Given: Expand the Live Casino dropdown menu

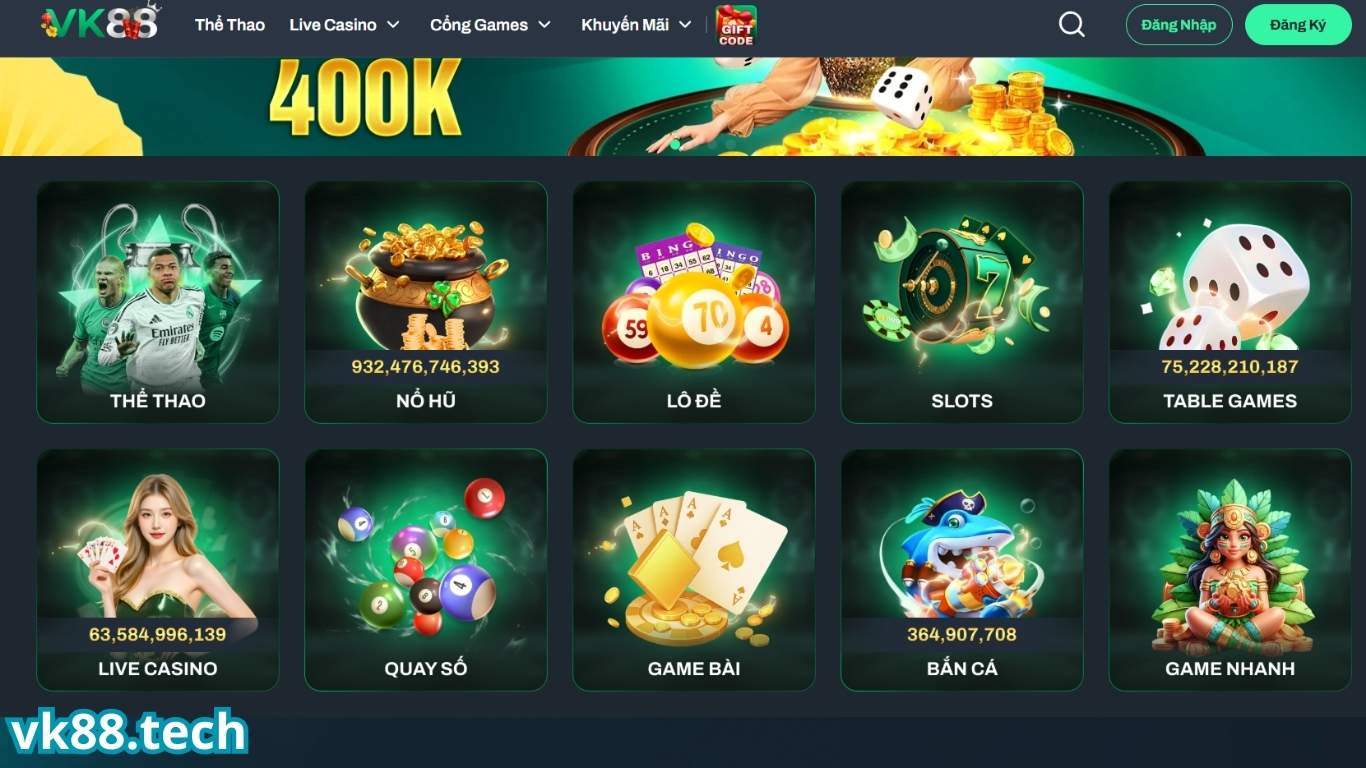Looking at the screenshot, I should point(345,25).
